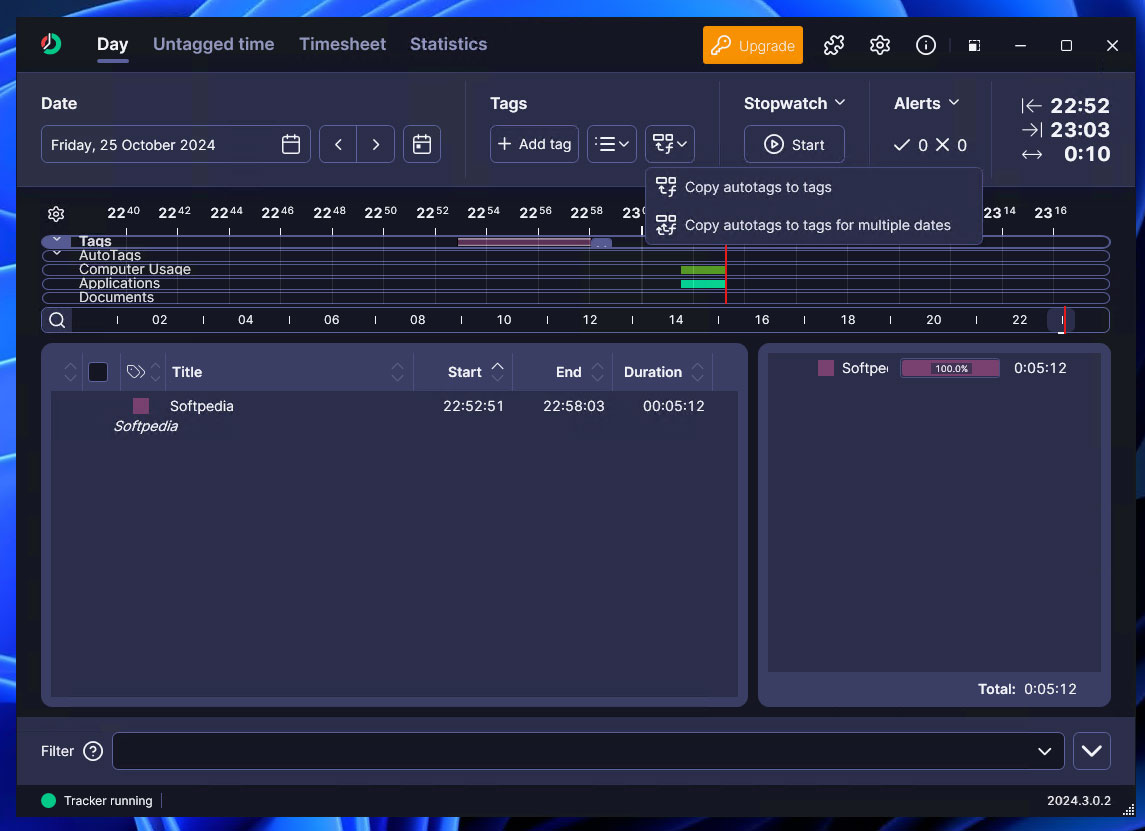Open timeline settings gear icon

56,214
